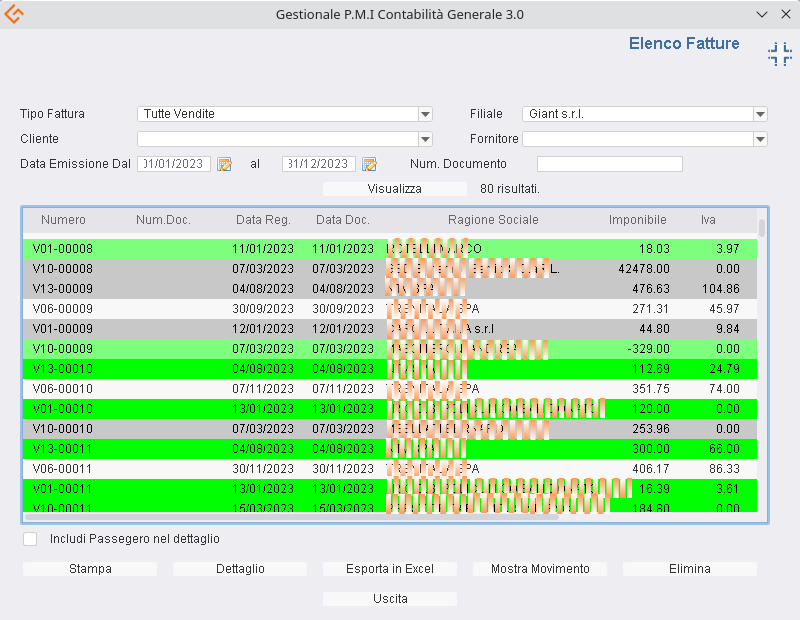Image resolution: width=800 pixels, height=620 pixels.
Task: Enable Includi Passegero nel dettaglio checkbox
Action: click(30, 539)
